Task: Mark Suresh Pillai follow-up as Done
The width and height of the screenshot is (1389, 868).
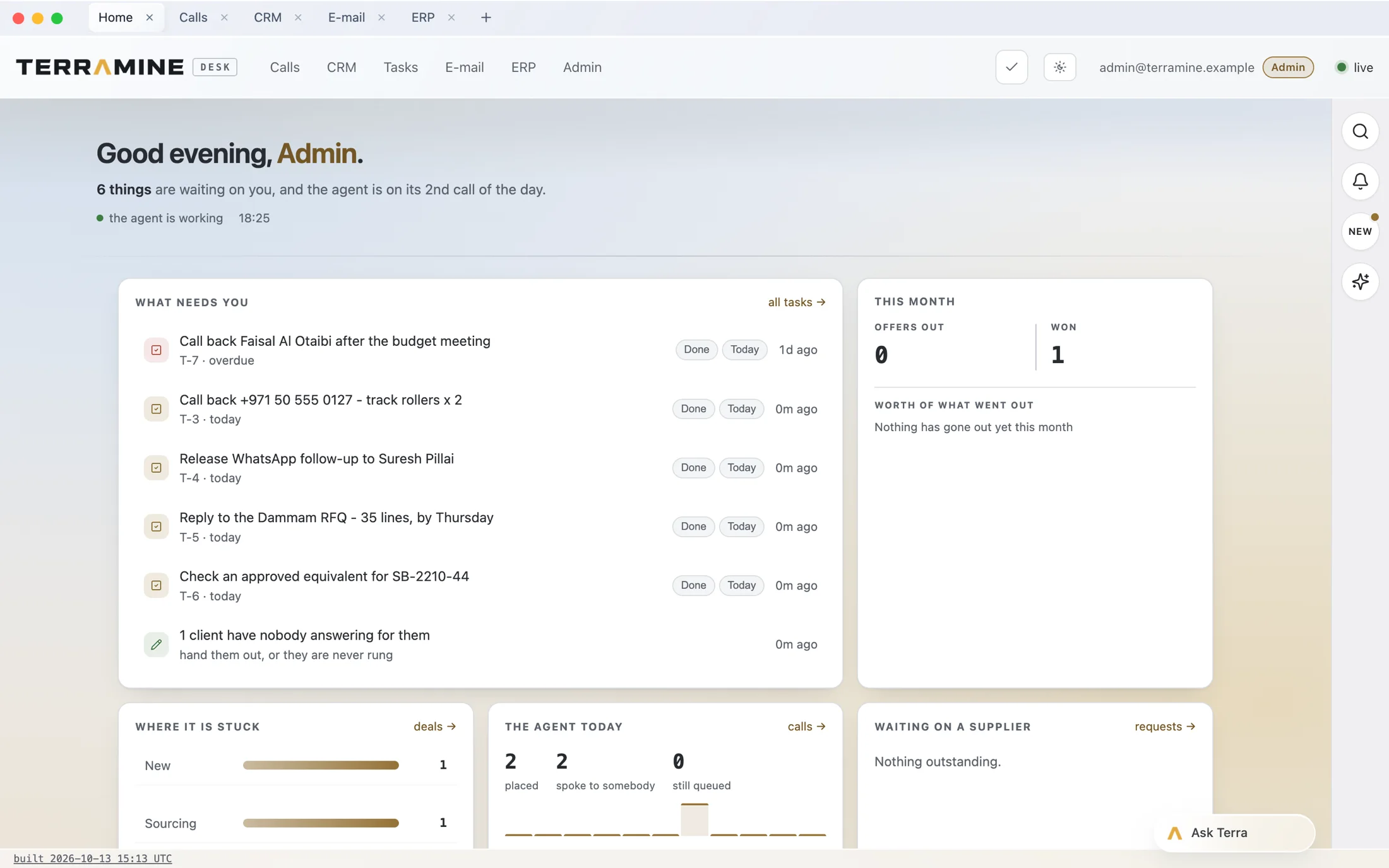Action: [693, 468]
